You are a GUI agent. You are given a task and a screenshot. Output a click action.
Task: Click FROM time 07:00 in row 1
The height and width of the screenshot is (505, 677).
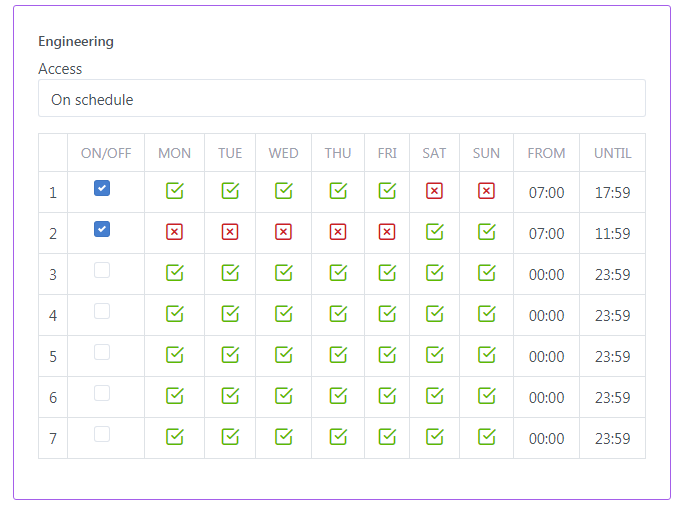point(546,192)
